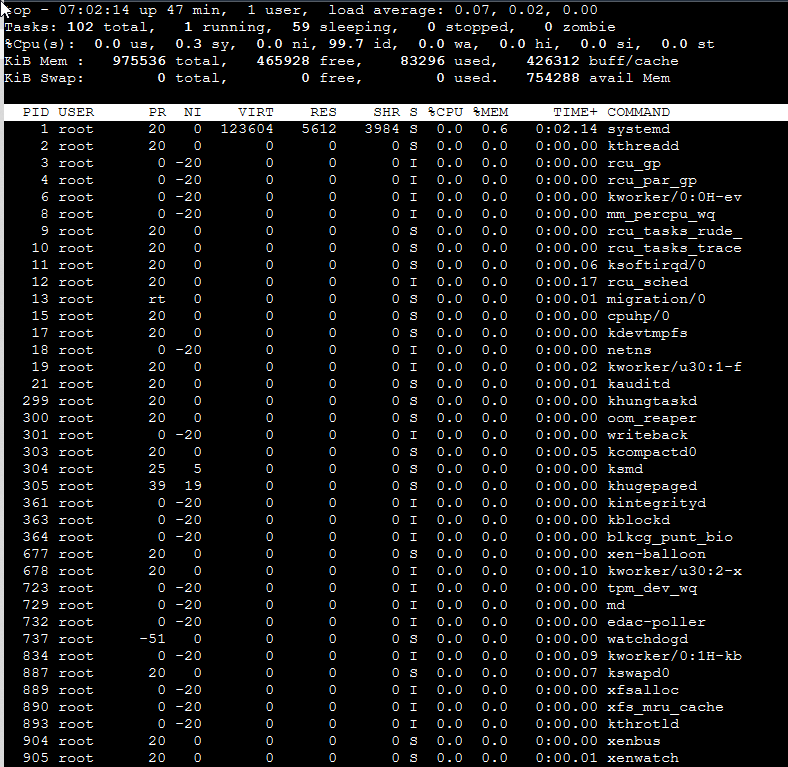Click the 99.7 idle CPU value

346,44
